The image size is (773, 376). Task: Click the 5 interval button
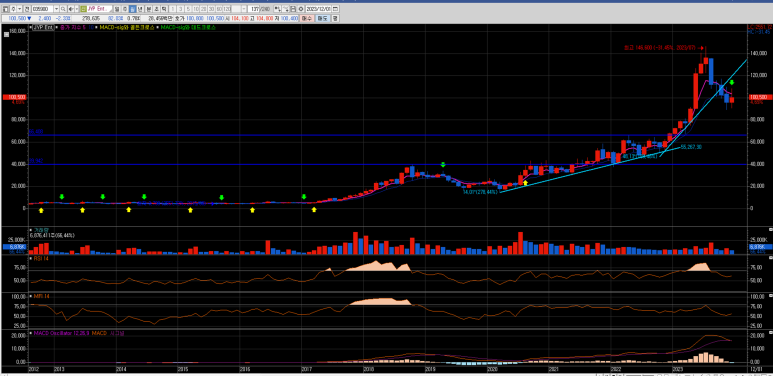[188, 9]
